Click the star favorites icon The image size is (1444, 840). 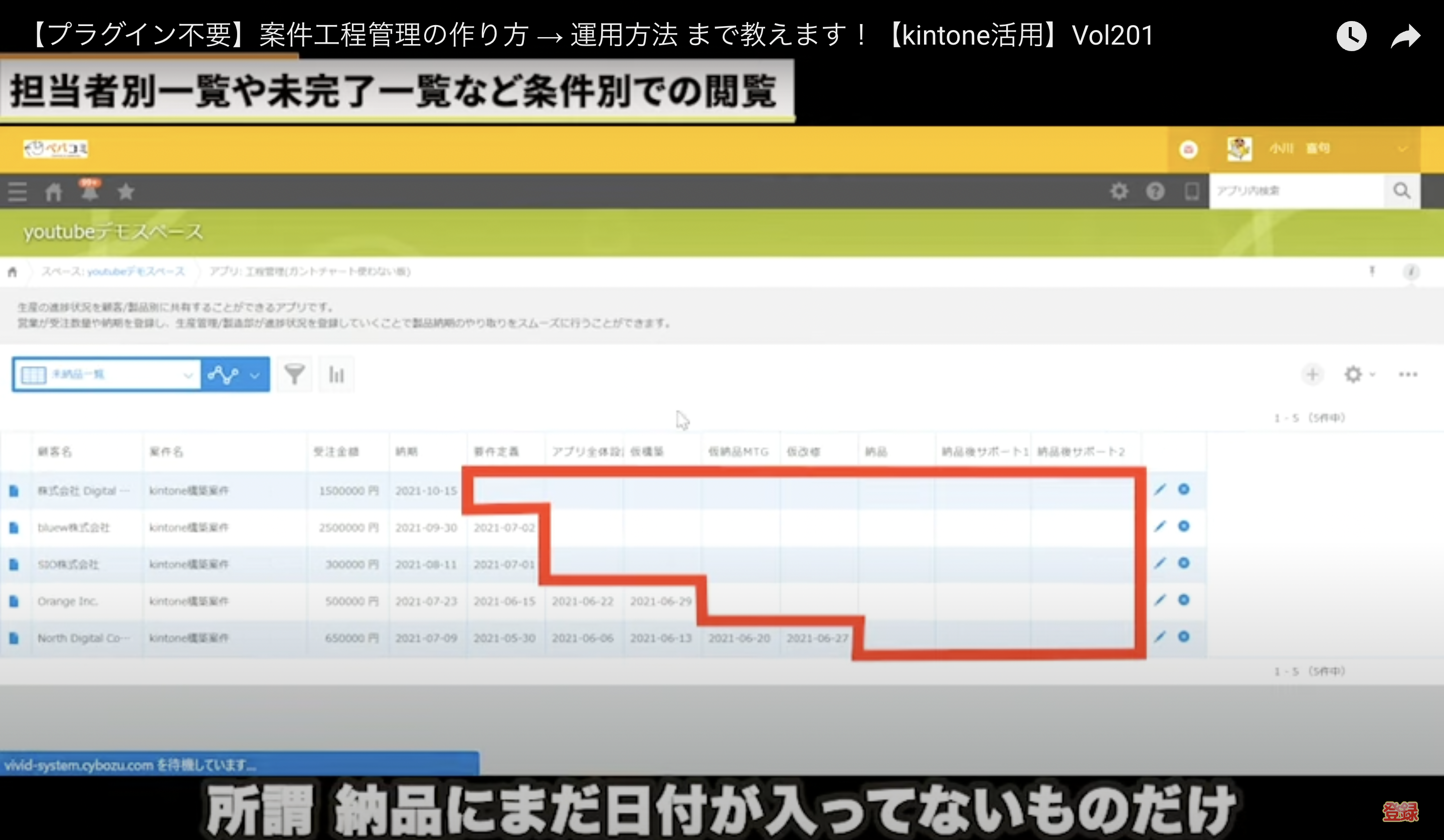126,192
